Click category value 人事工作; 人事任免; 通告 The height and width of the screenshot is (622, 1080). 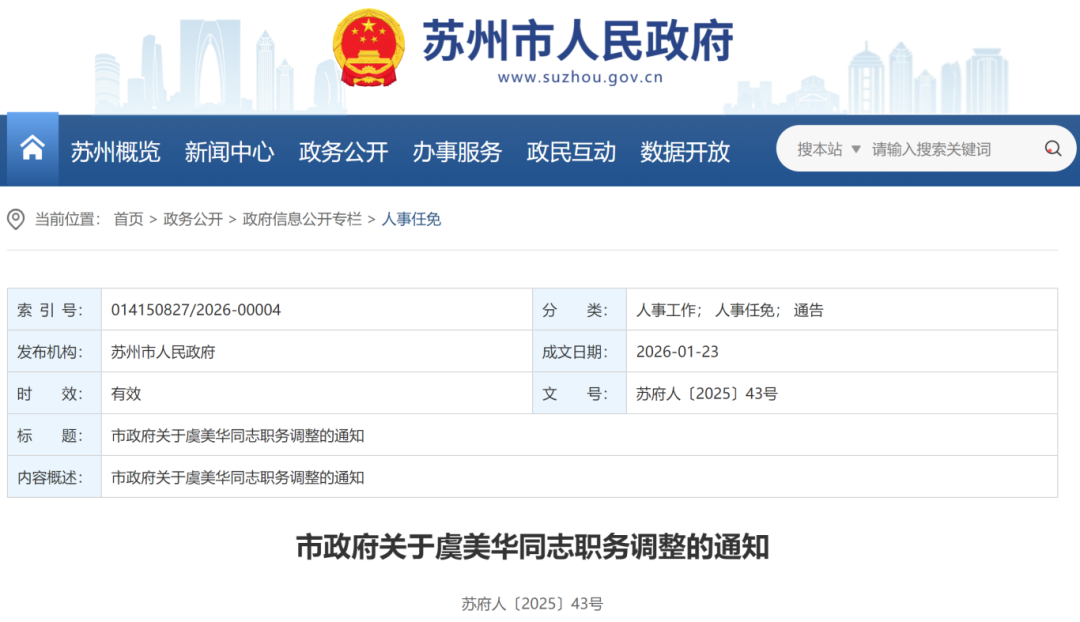pos(729,310)
